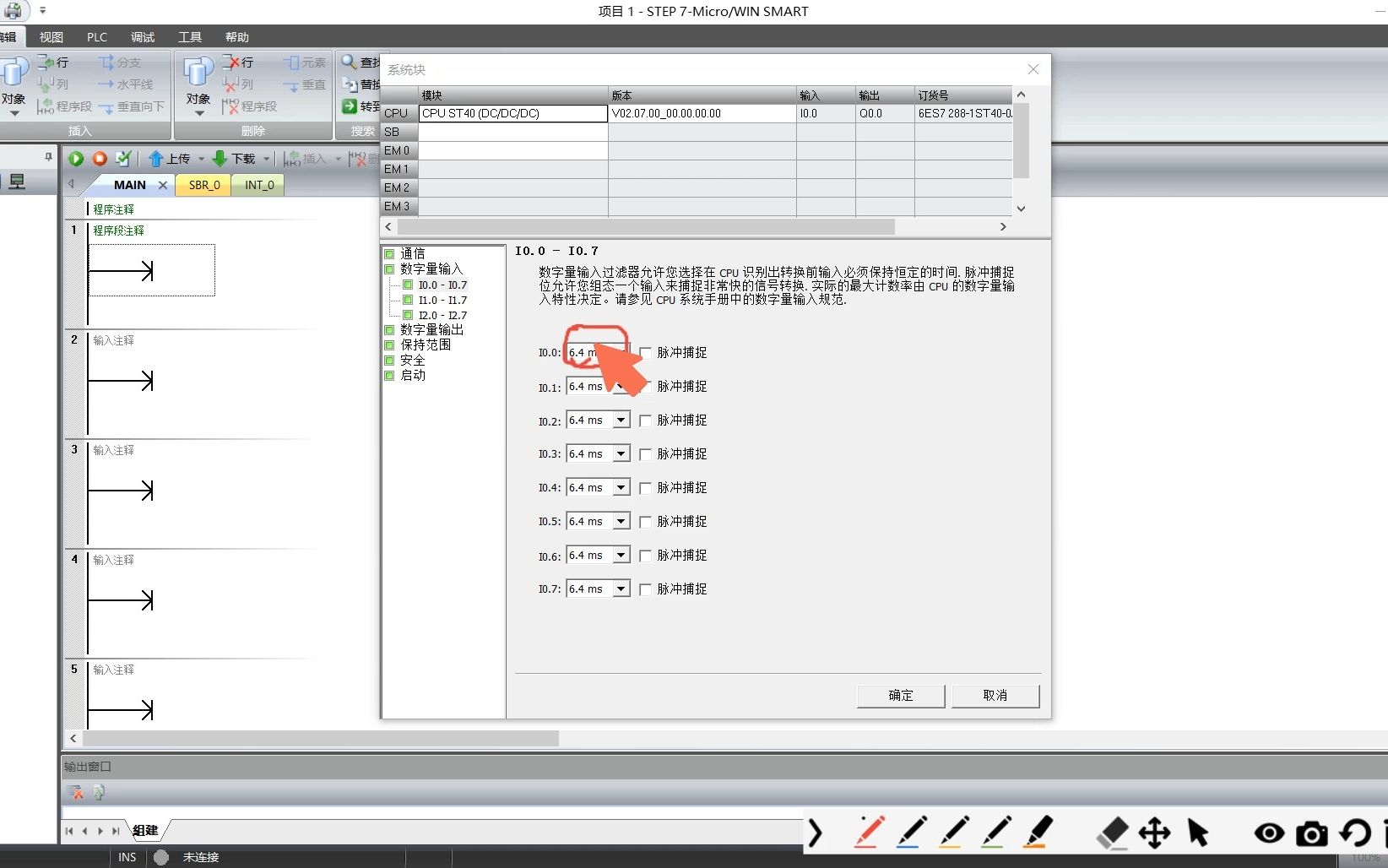Expand annotation toolbar chevron arrow

tap(815, 833)
